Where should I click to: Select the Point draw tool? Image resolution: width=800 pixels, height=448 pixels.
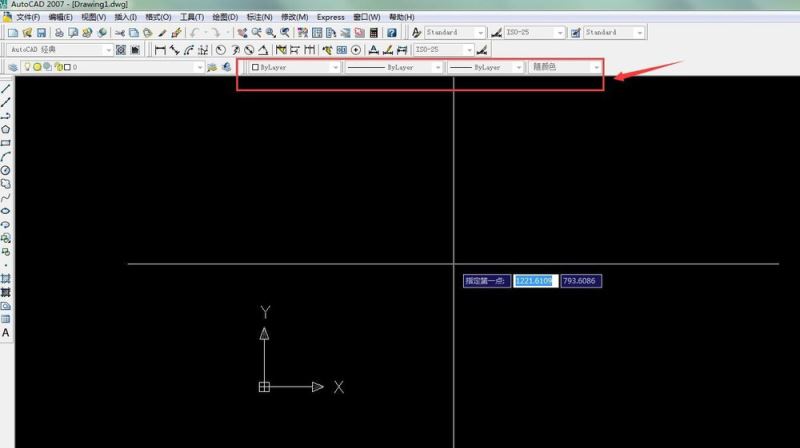6,265
